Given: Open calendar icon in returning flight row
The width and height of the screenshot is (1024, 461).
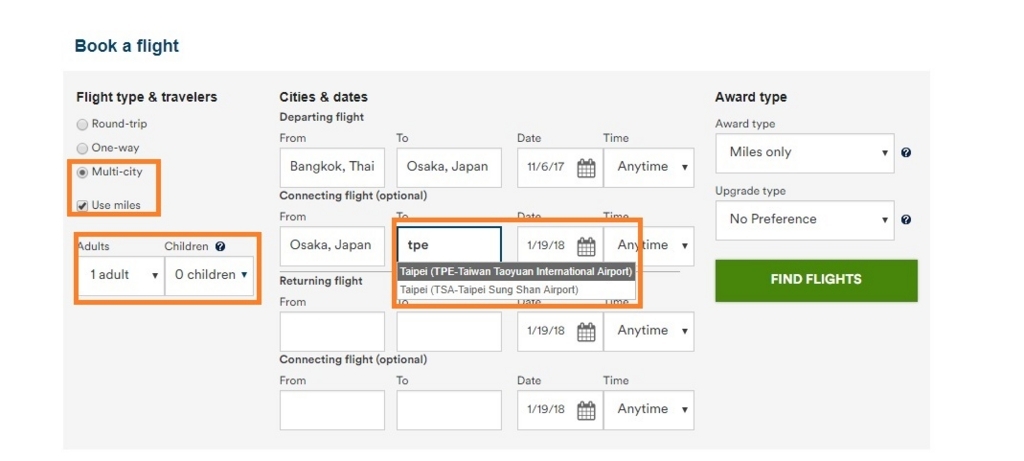Looking at the screenshot, I should click(x=586, y=332).
